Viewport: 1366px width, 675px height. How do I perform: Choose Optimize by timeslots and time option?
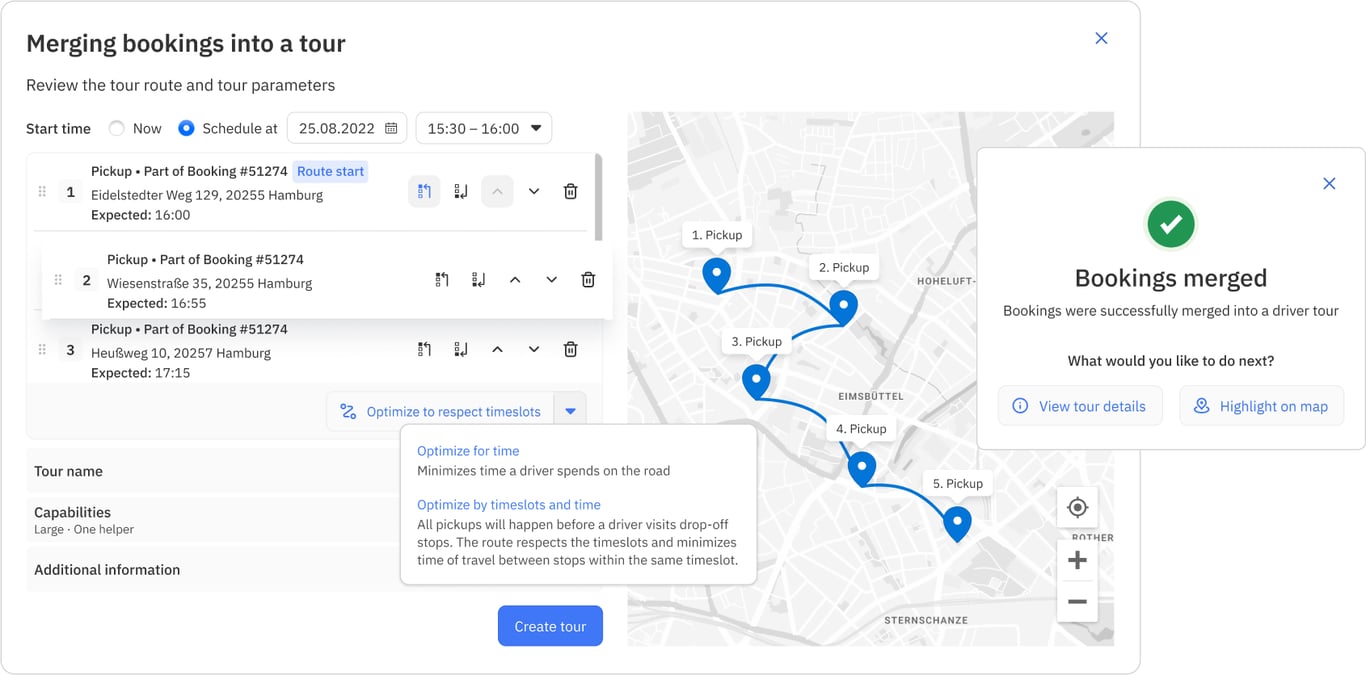(509, 505)
